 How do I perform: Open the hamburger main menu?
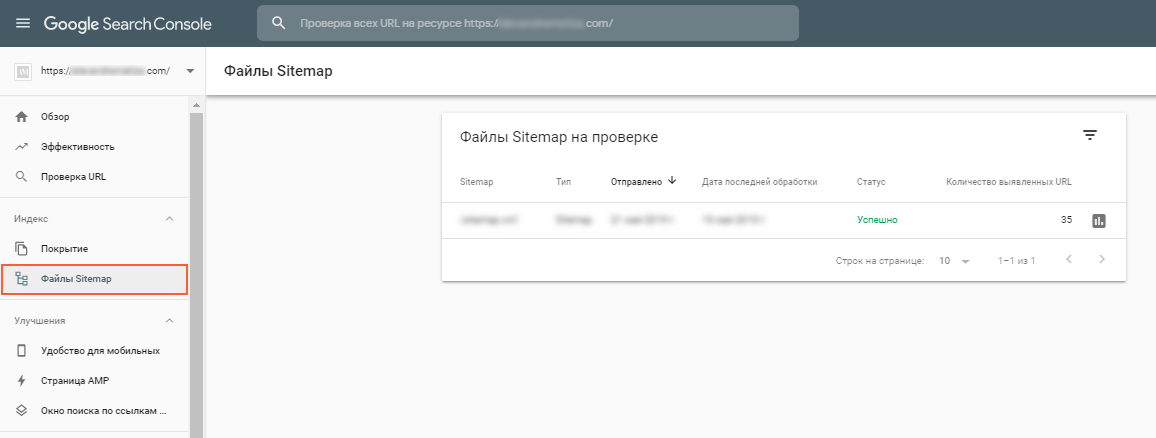click(24, 24)
